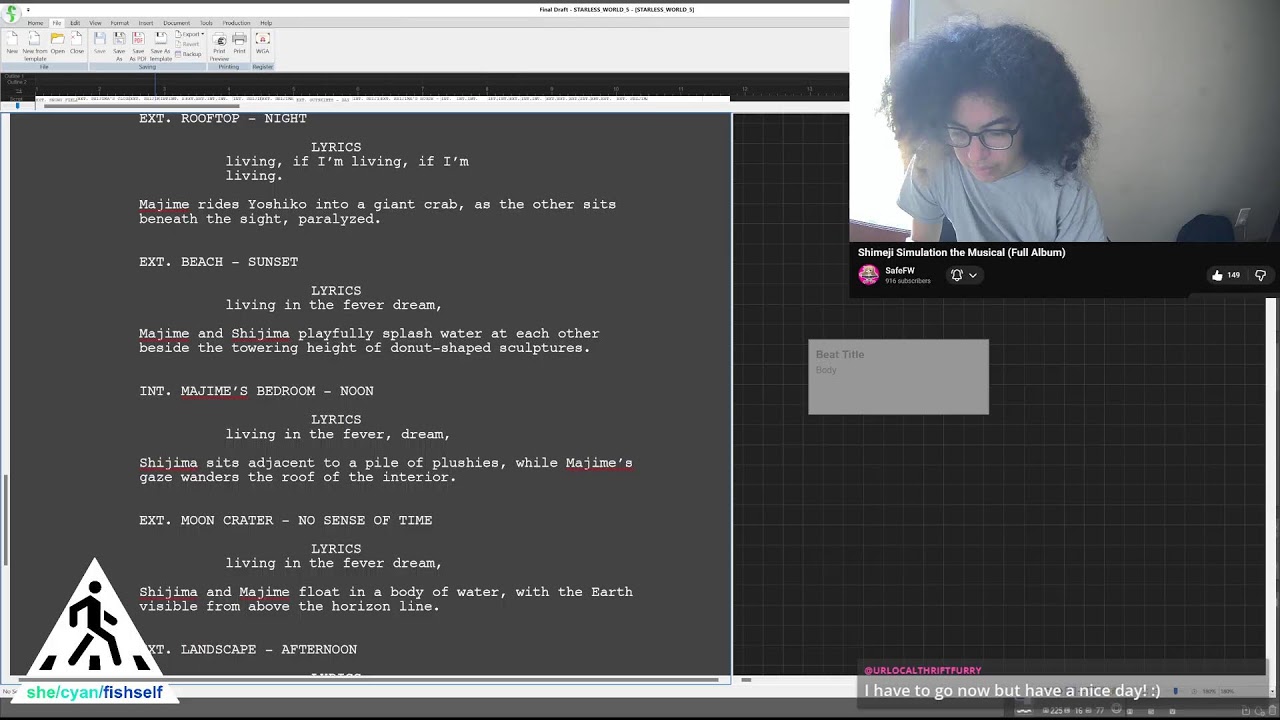Click the Body text of the beat card
The height and width of the screenshot is (720, 1280).
tap(826, 370)
